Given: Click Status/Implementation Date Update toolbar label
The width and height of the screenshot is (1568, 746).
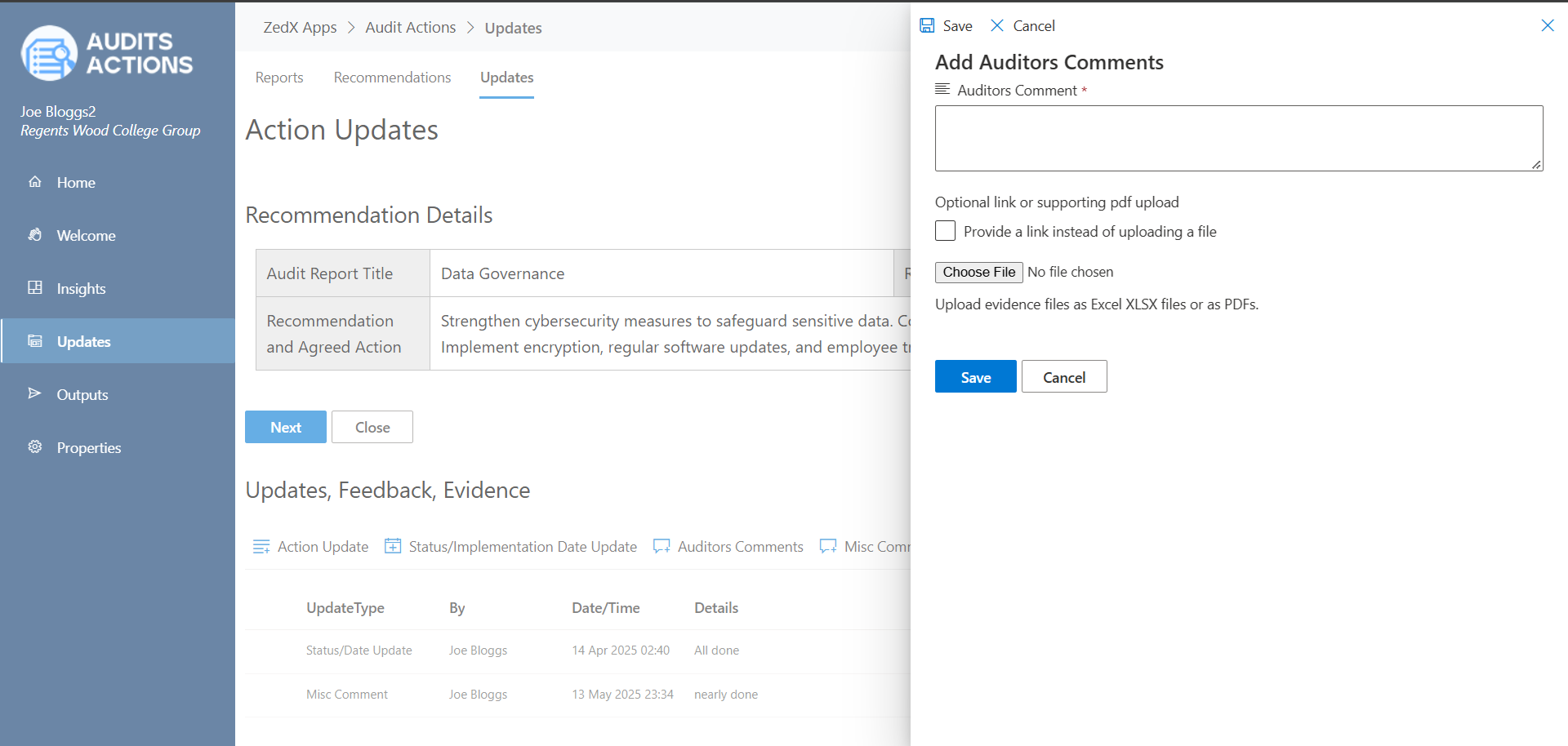Looking at the screenshot, I should [523, 547].
